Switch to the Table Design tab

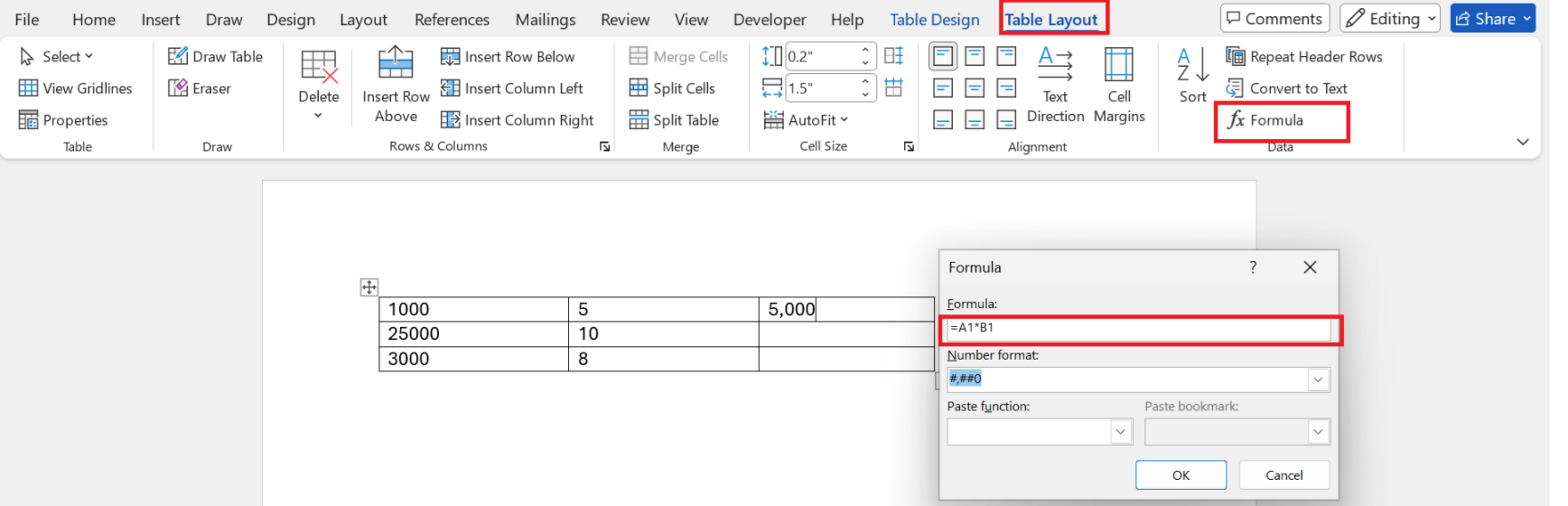click(x=935, y=19)
